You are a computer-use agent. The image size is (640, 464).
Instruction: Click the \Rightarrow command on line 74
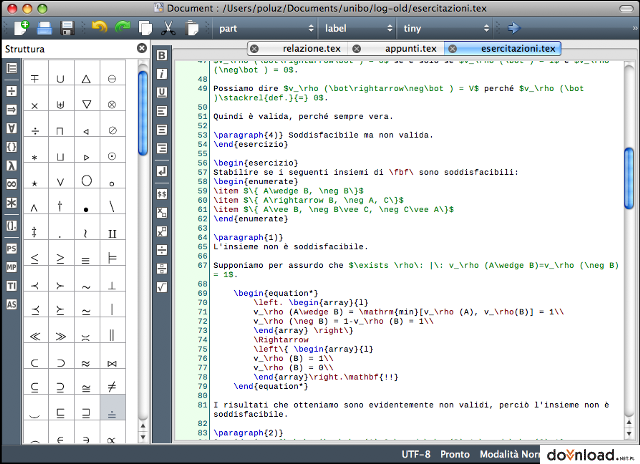281,340
